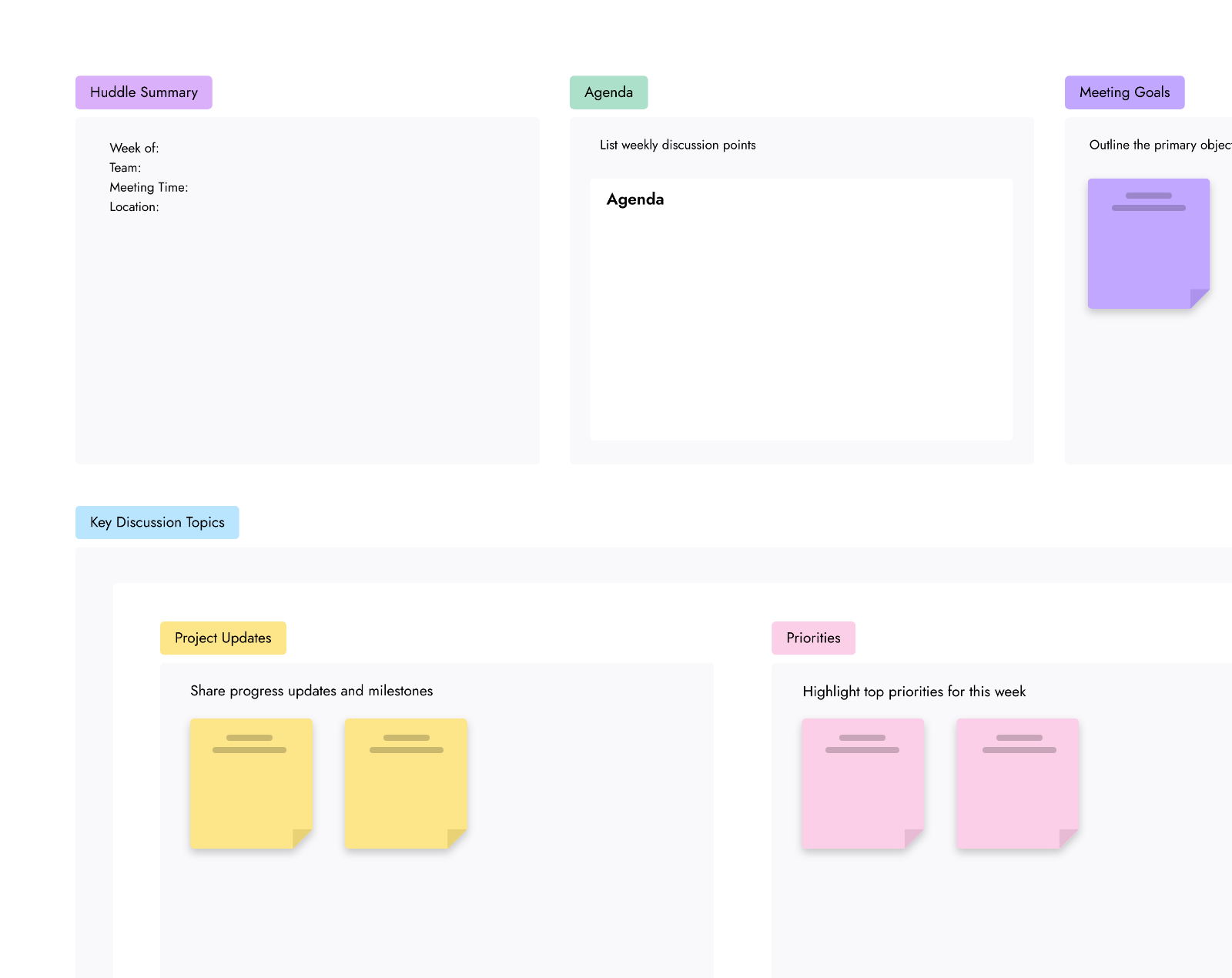Click "Highlight top priorities for this week" text

[914, 692]
